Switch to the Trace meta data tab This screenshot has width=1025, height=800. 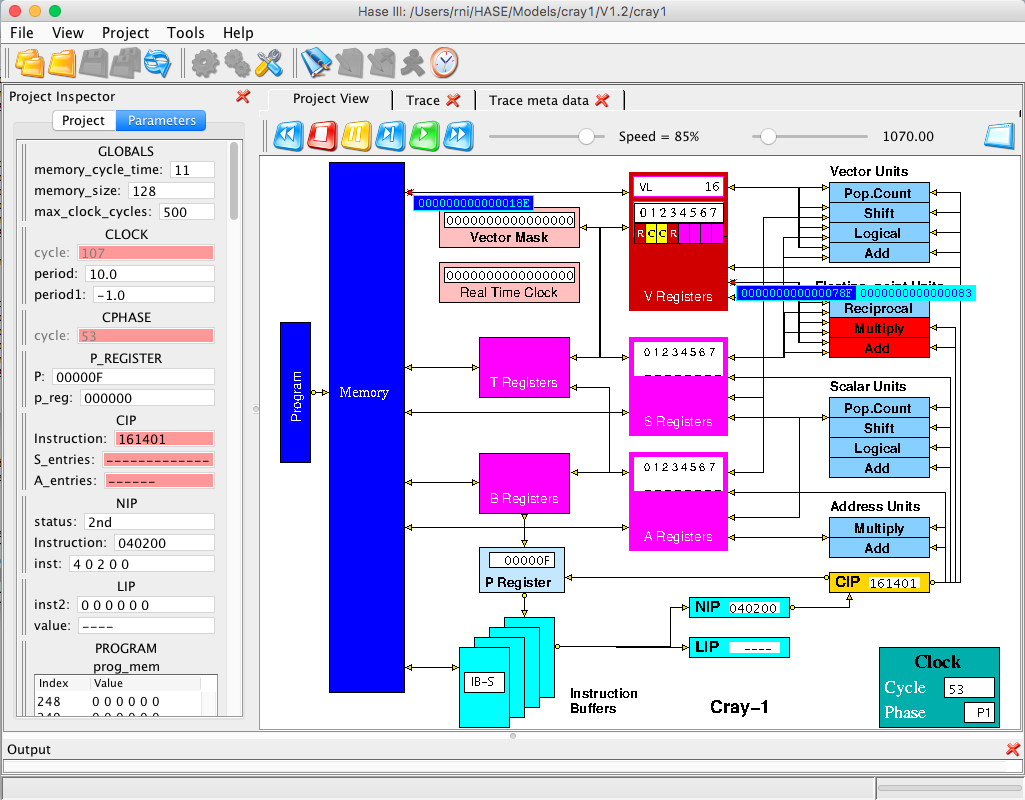(x=539, y=101)
